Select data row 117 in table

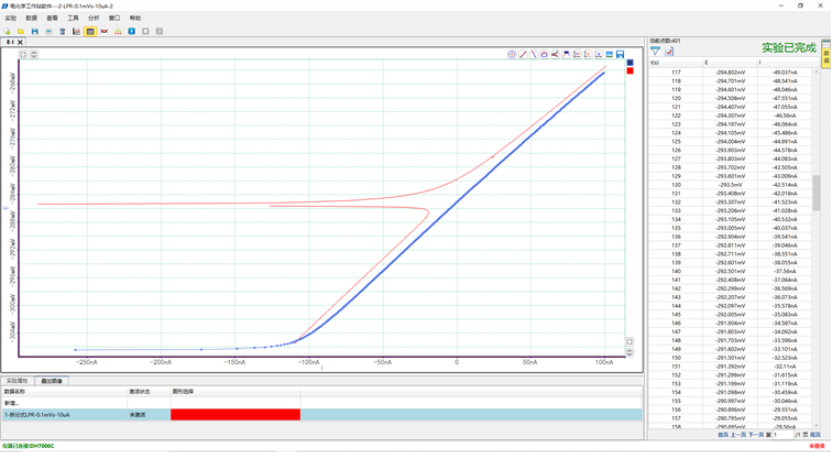(x=730, y=73)
